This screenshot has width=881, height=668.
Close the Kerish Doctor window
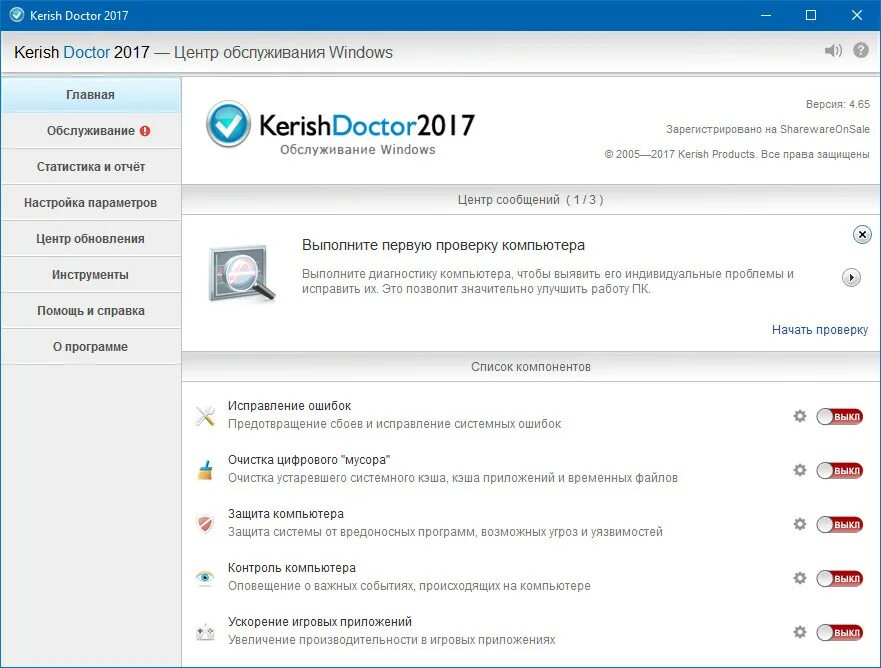[x=856, y=15]
